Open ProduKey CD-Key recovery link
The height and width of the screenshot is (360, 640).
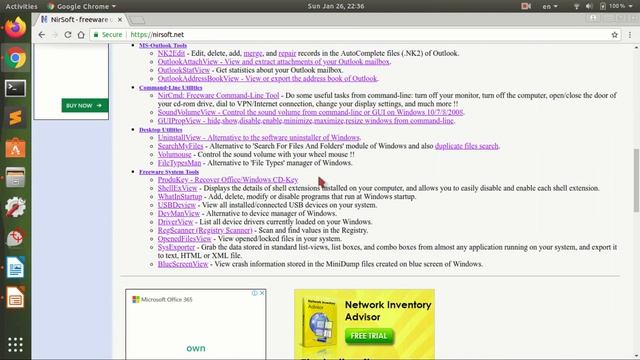(228, 180)
